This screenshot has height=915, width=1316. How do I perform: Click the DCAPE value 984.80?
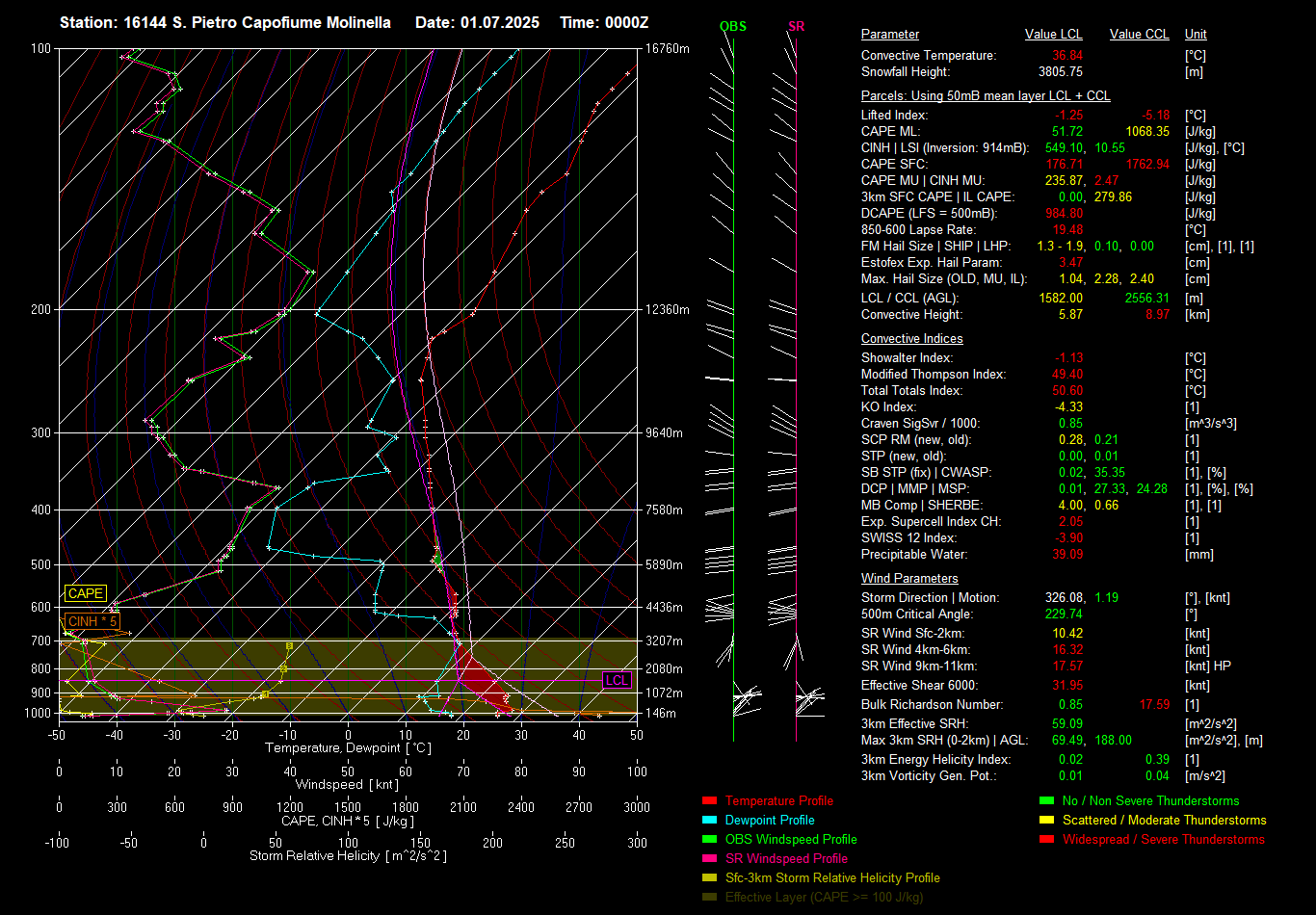click(1064, 213)
